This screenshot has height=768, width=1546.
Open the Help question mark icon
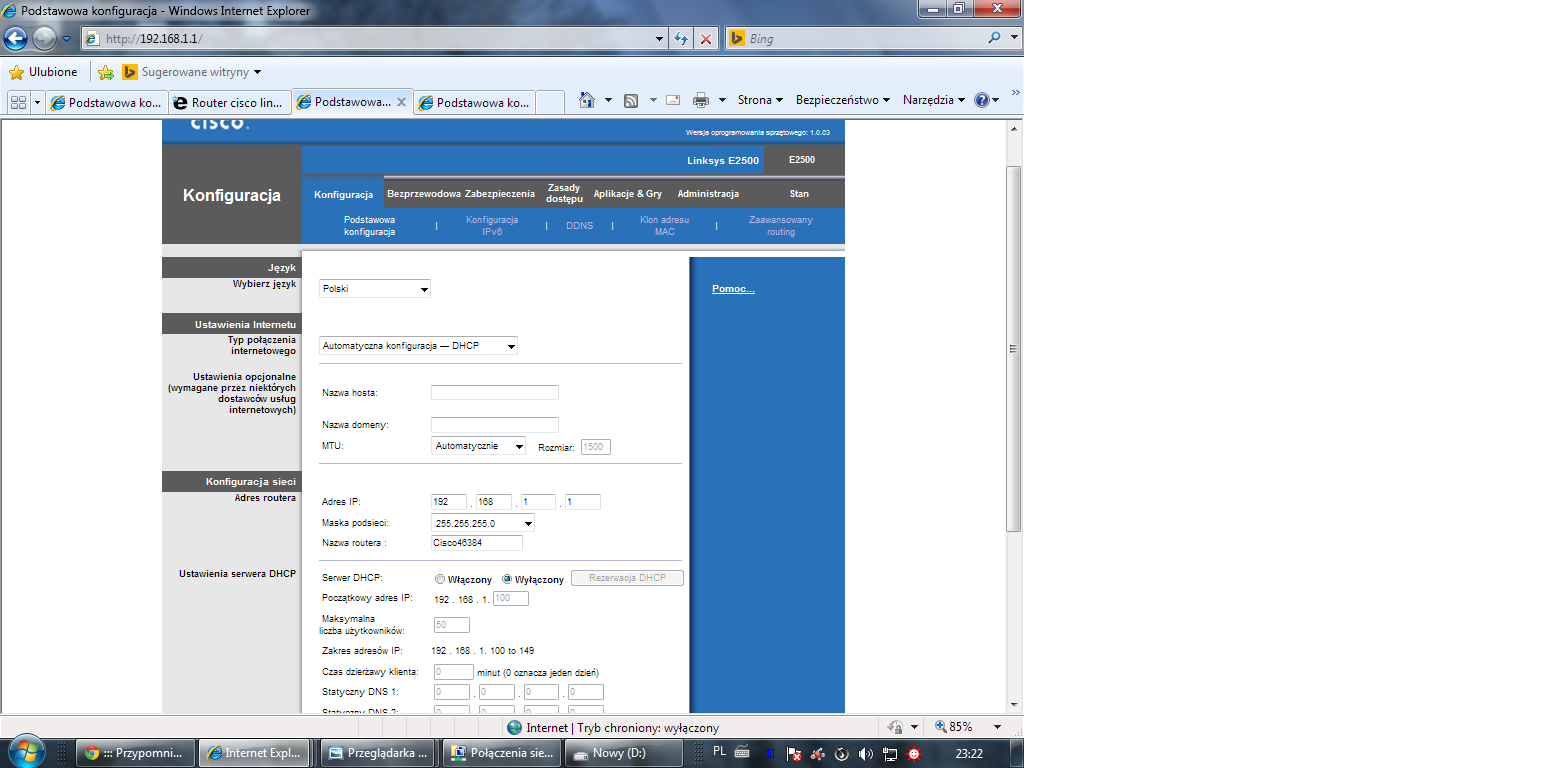click(x=981, y=100)
